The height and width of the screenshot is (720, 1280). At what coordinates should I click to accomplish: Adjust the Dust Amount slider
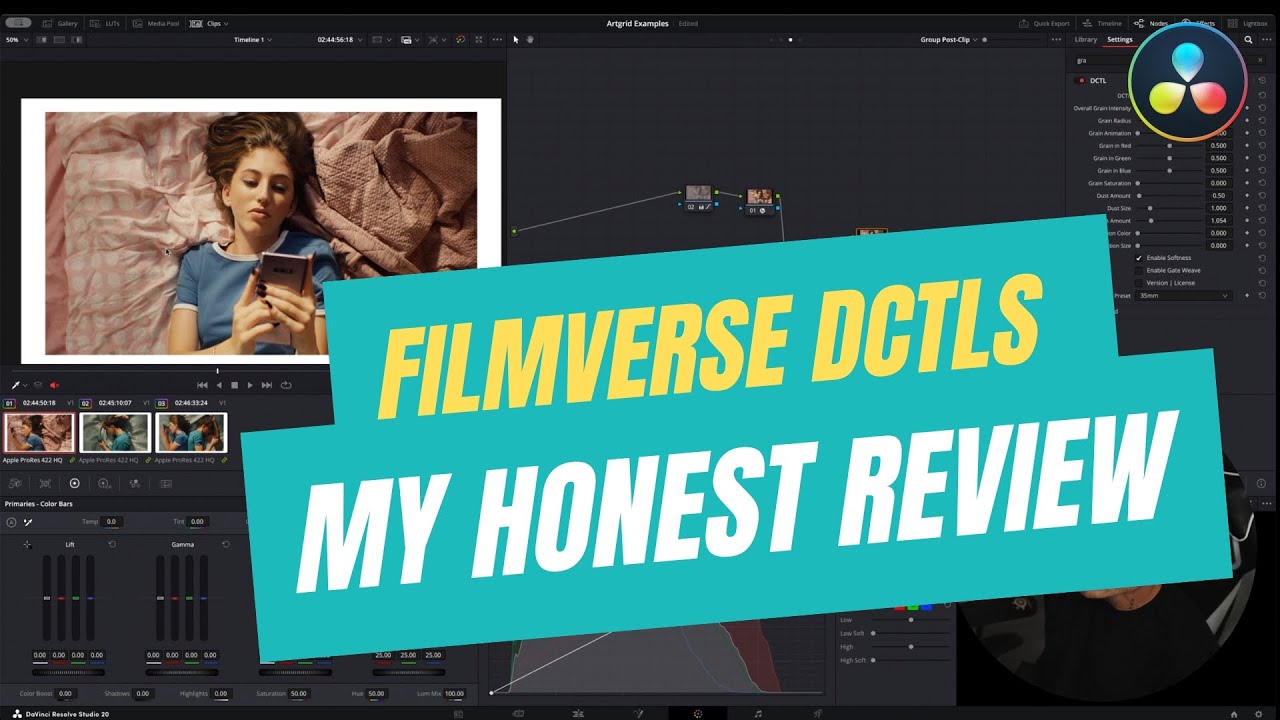click(1170, 196)
